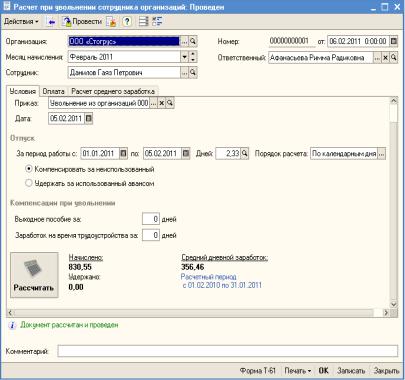Switch to the Условия tab
405x380 pixels.
[23, 91]
